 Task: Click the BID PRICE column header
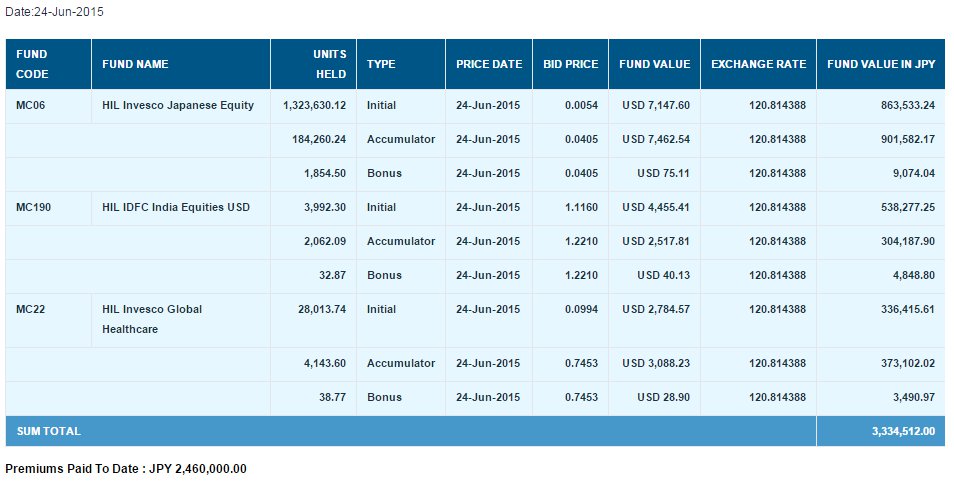(x=570, y=64)
